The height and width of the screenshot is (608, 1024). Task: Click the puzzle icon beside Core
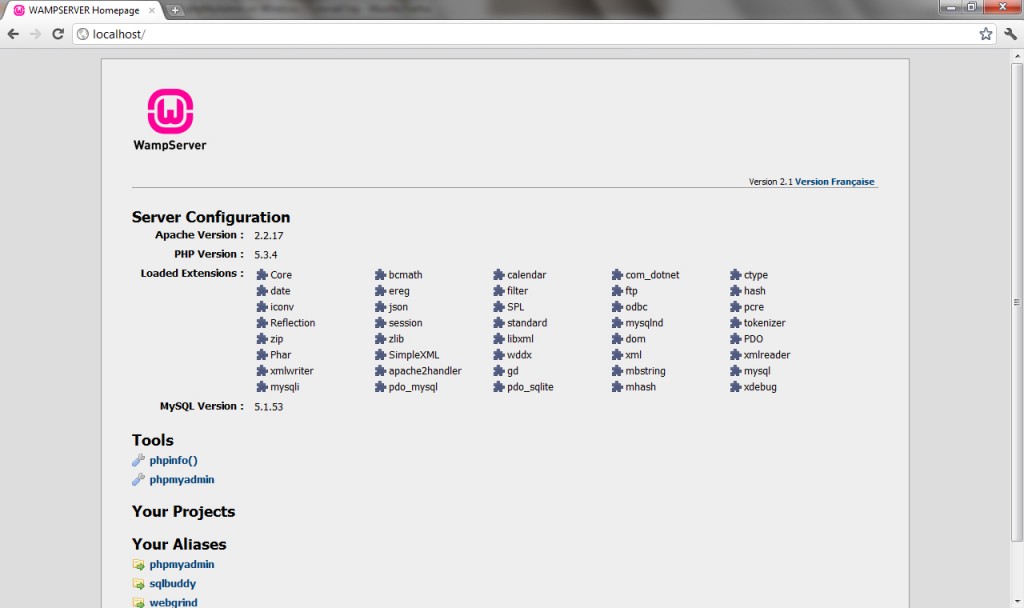pyautogui.click(x=262, y=274)
